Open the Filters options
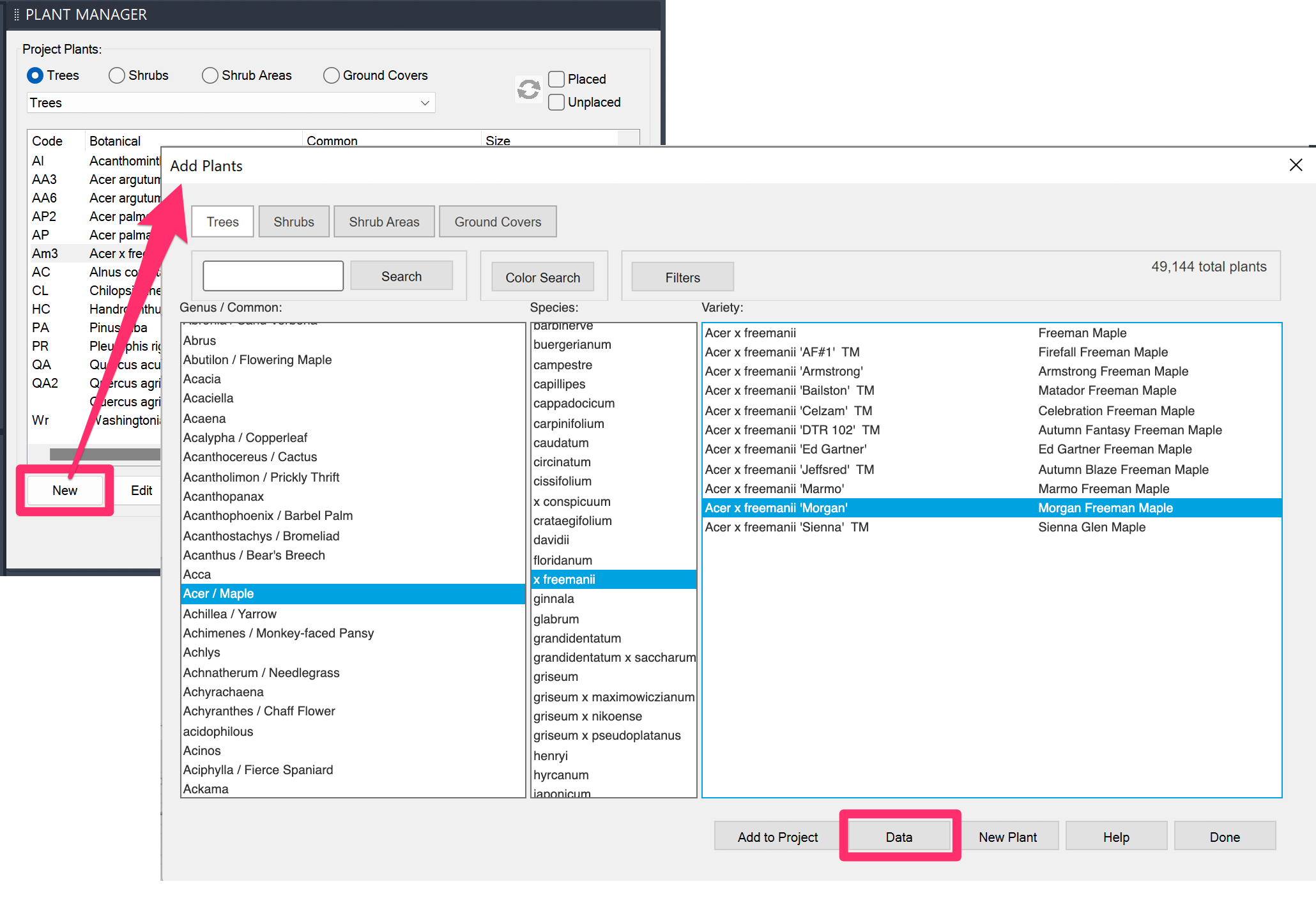This screenshot has width=1316, height=907. pos(681,277)
